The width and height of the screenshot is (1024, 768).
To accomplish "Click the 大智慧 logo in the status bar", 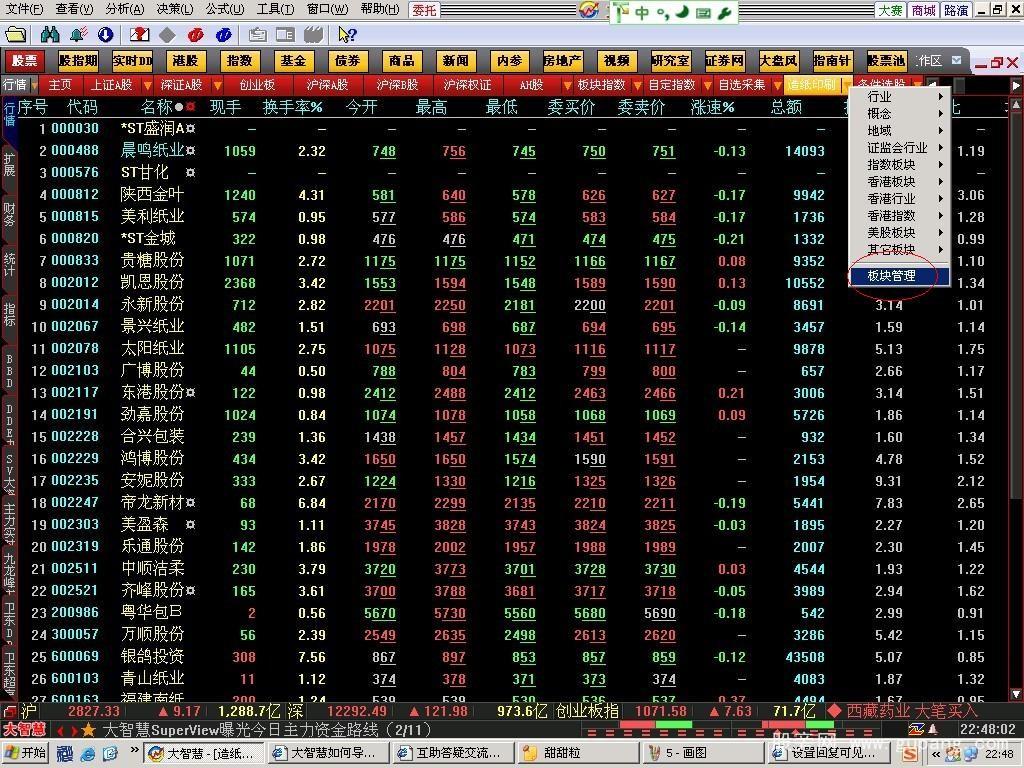I will 25,729.
